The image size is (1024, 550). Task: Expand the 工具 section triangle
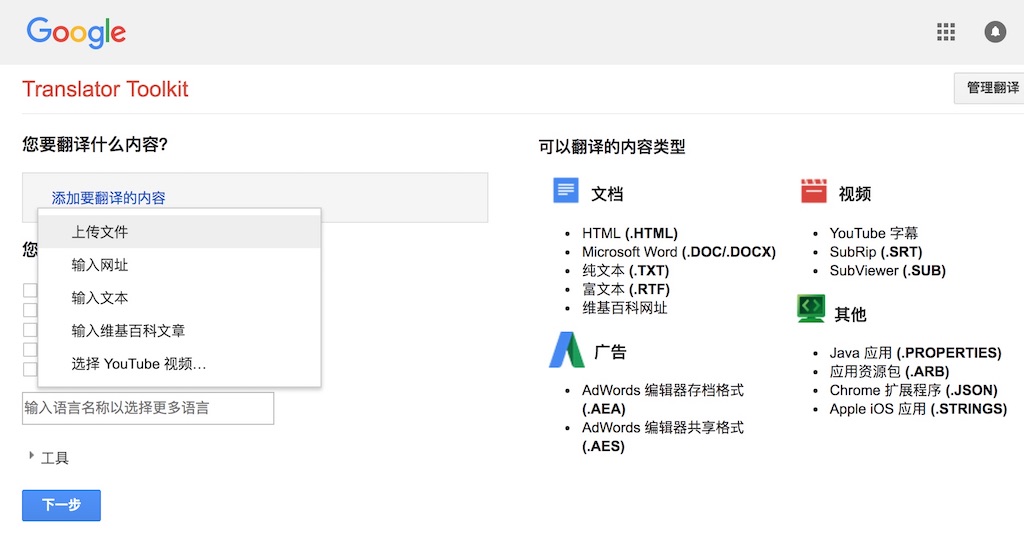coord(31,456)
